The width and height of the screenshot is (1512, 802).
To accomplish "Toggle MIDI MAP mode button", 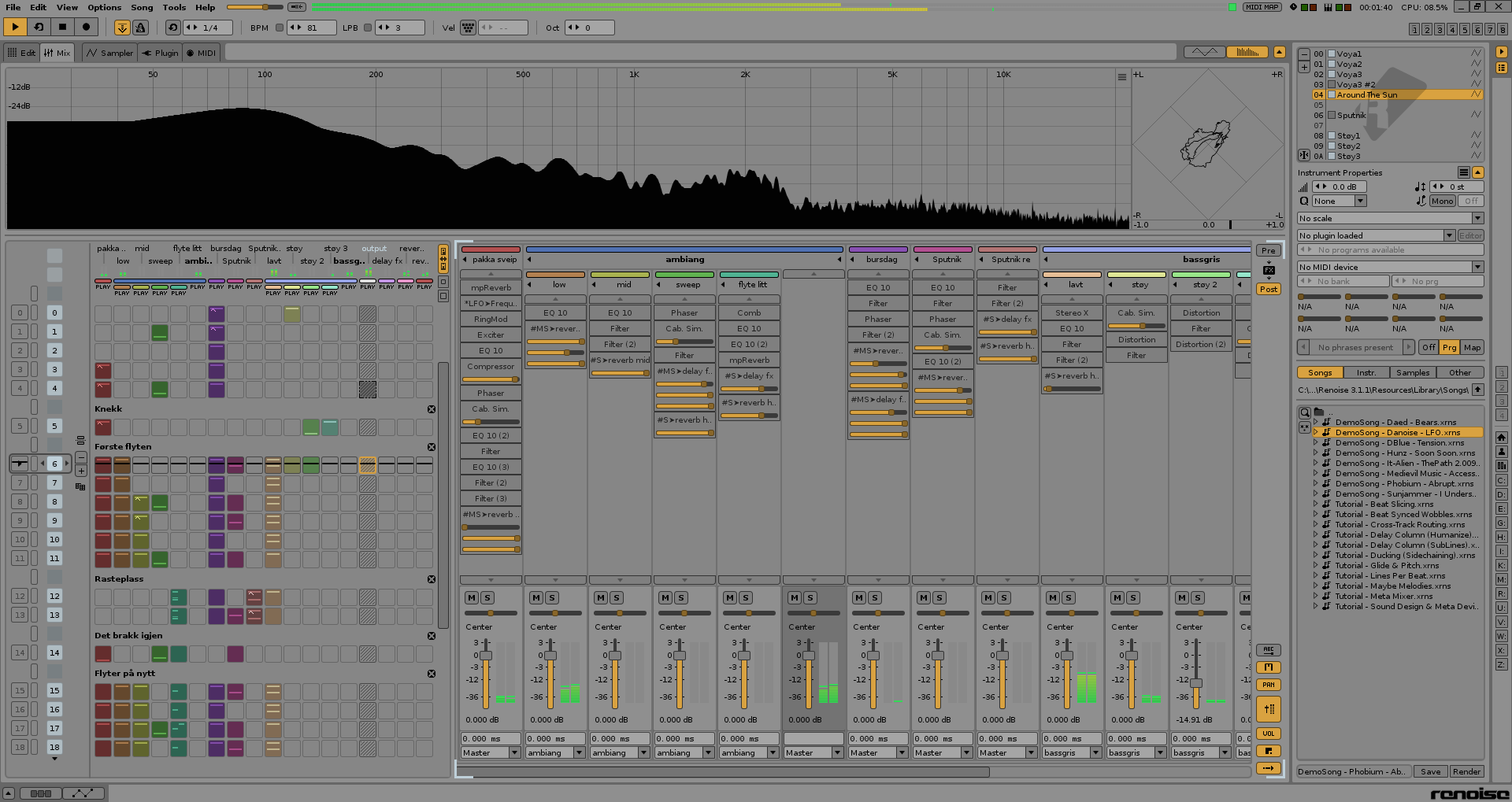I will coord(1262,7).
